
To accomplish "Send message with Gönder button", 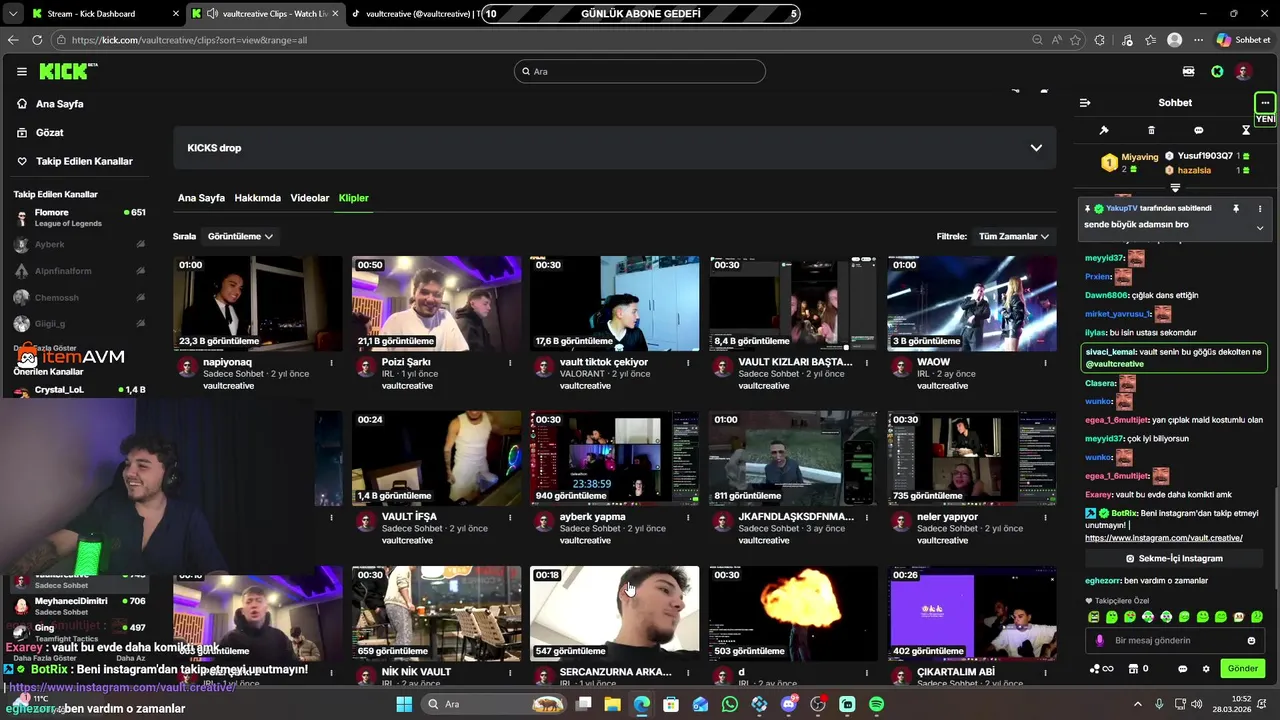I will (x=1242, y=668).
